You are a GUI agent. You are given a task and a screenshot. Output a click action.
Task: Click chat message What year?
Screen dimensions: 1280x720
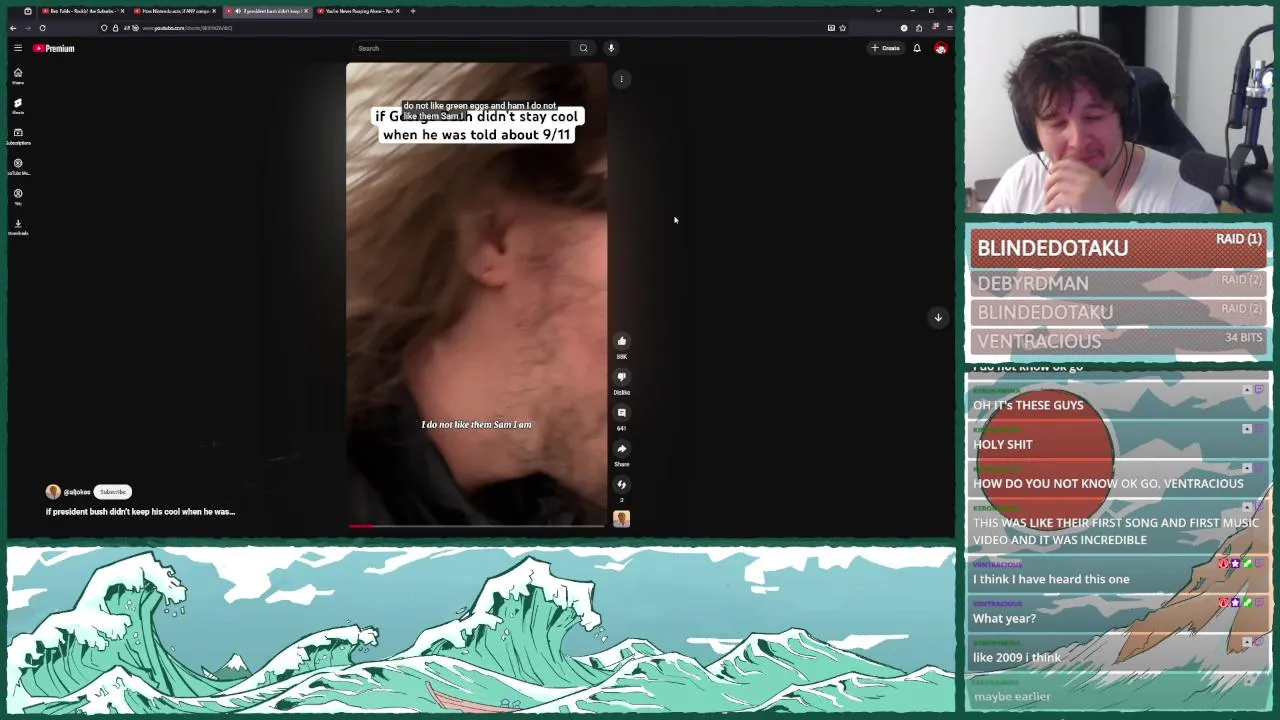(x=1004, y=618)
